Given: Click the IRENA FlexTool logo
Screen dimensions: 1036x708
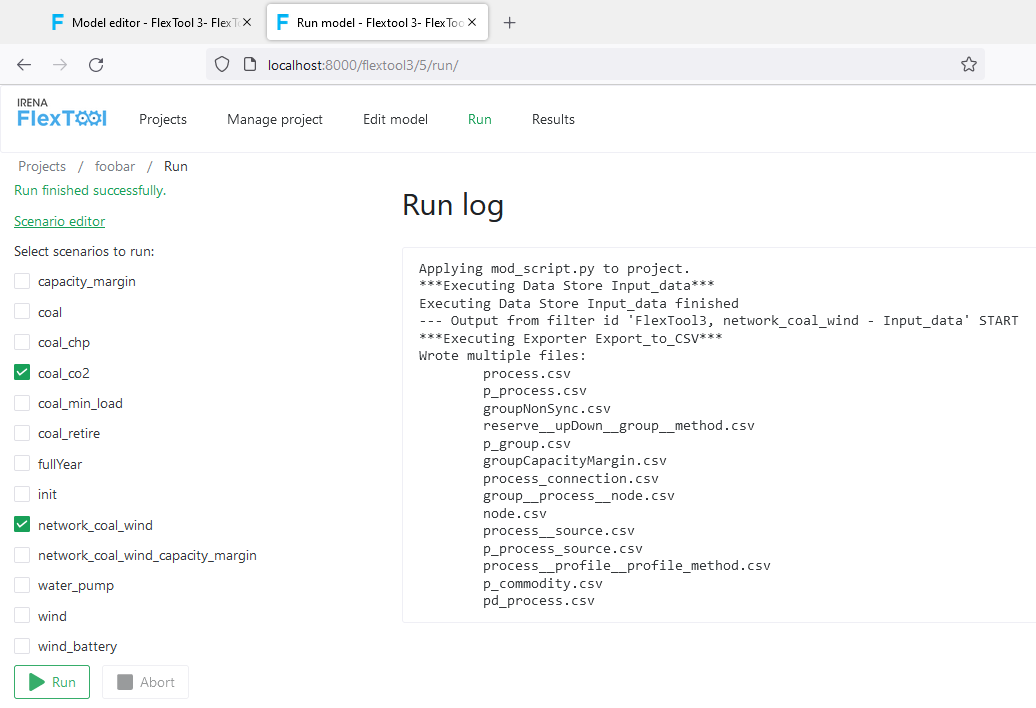Looking at the screenshot, I should 61,113.
